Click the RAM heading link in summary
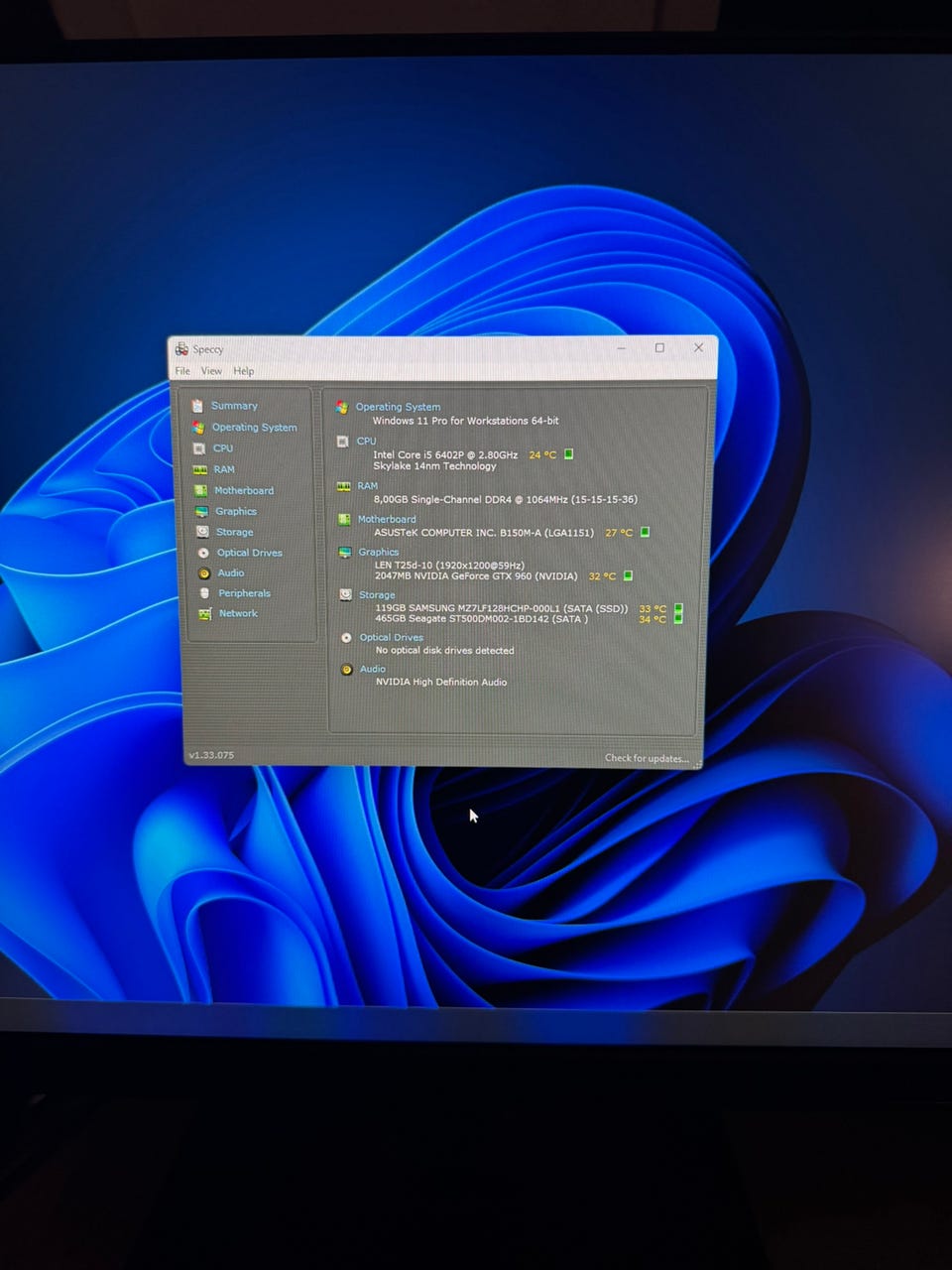952x1270 pixels. pos(368,486)
